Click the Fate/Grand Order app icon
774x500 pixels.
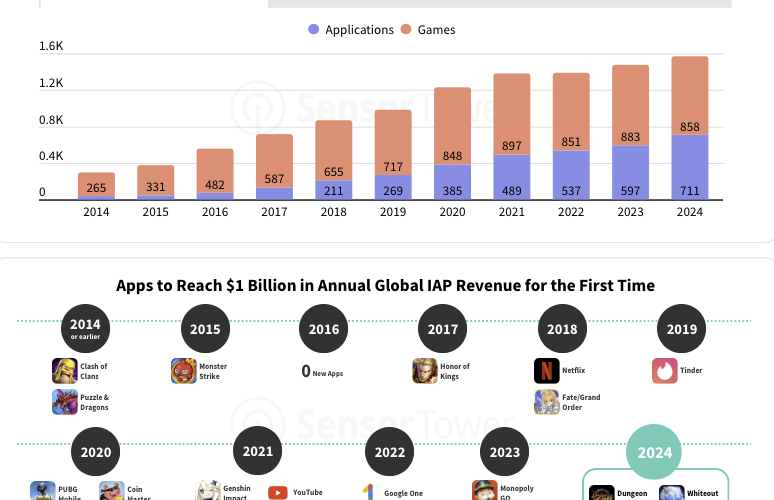547,402
